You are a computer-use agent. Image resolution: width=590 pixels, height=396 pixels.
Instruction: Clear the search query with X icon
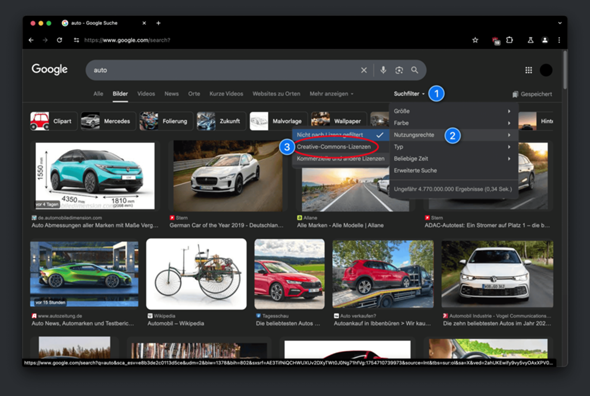(364, 70)
